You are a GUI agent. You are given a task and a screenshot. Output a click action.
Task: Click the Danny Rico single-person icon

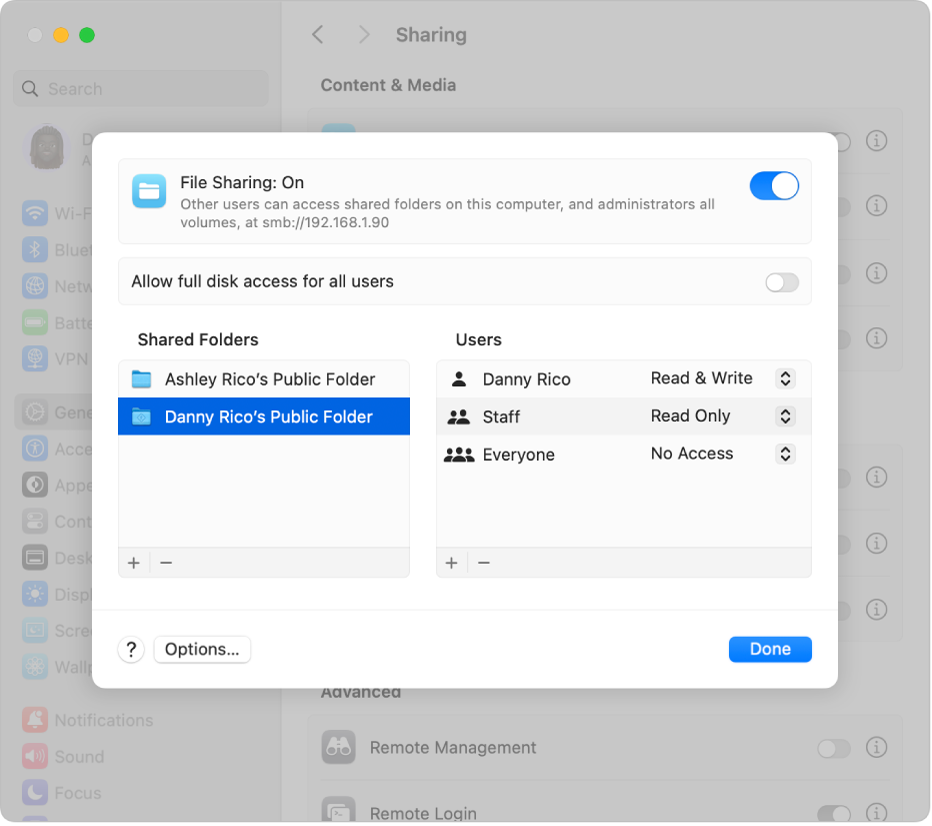[459, 379]
